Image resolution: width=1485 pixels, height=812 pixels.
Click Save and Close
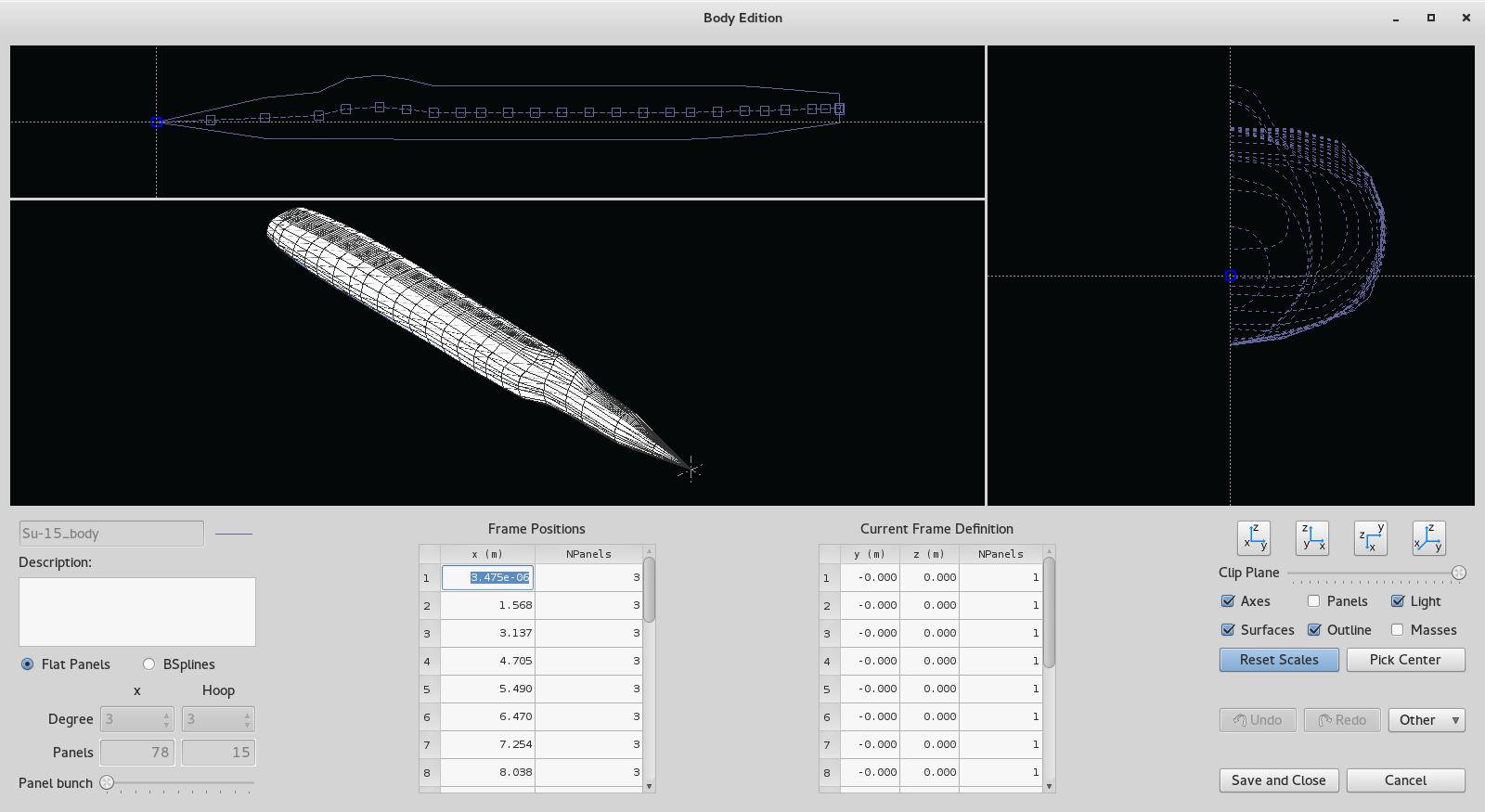[1279, 780]
